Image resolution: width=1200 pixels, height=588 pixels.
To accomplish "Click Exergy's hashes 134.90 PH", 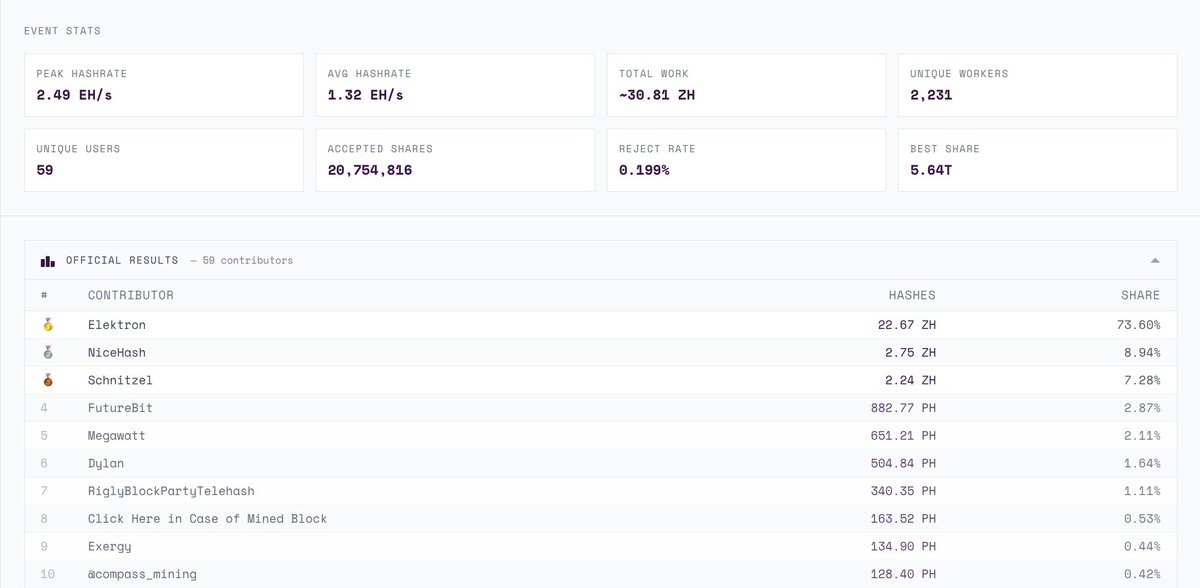I will point(904,547).
